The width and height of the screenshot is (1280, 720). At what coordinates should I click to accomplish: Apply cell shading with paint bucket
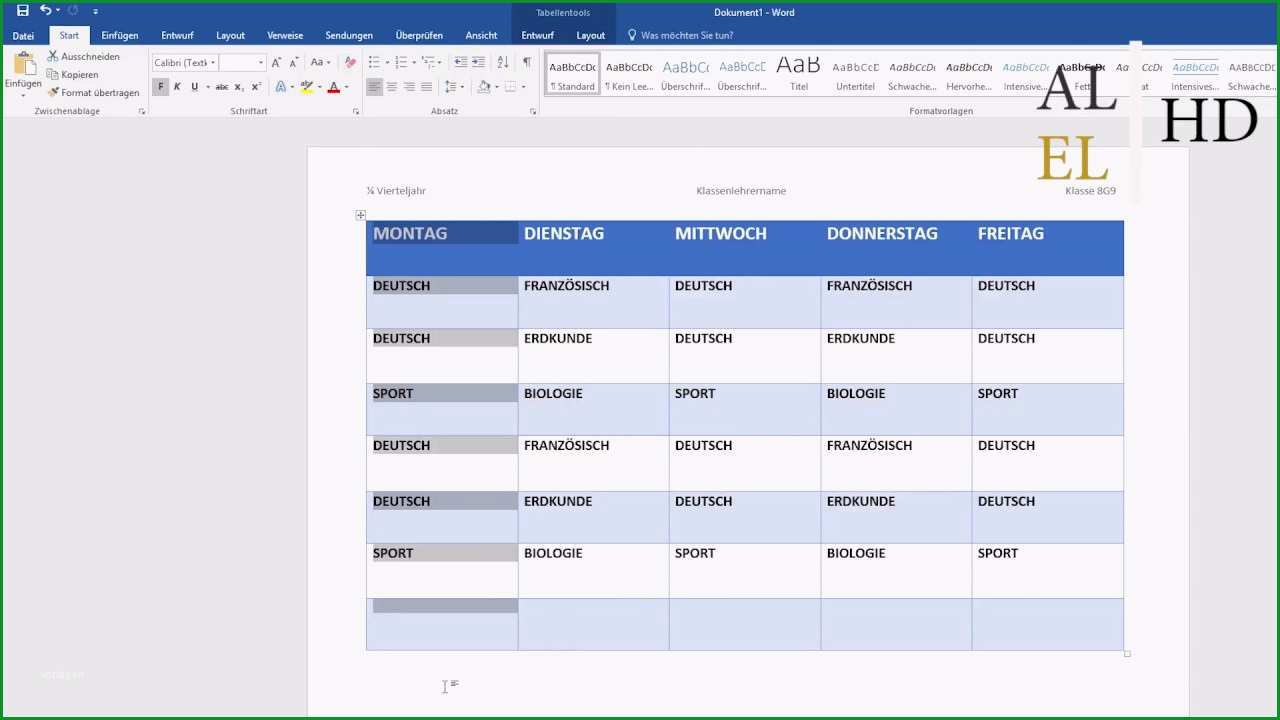[484, 87]
